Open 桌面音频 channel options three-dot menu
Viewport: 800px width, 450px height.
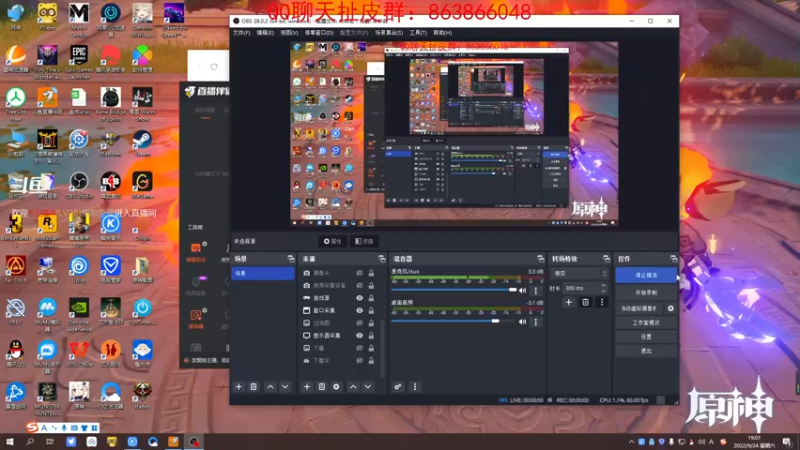pos(536,322)
